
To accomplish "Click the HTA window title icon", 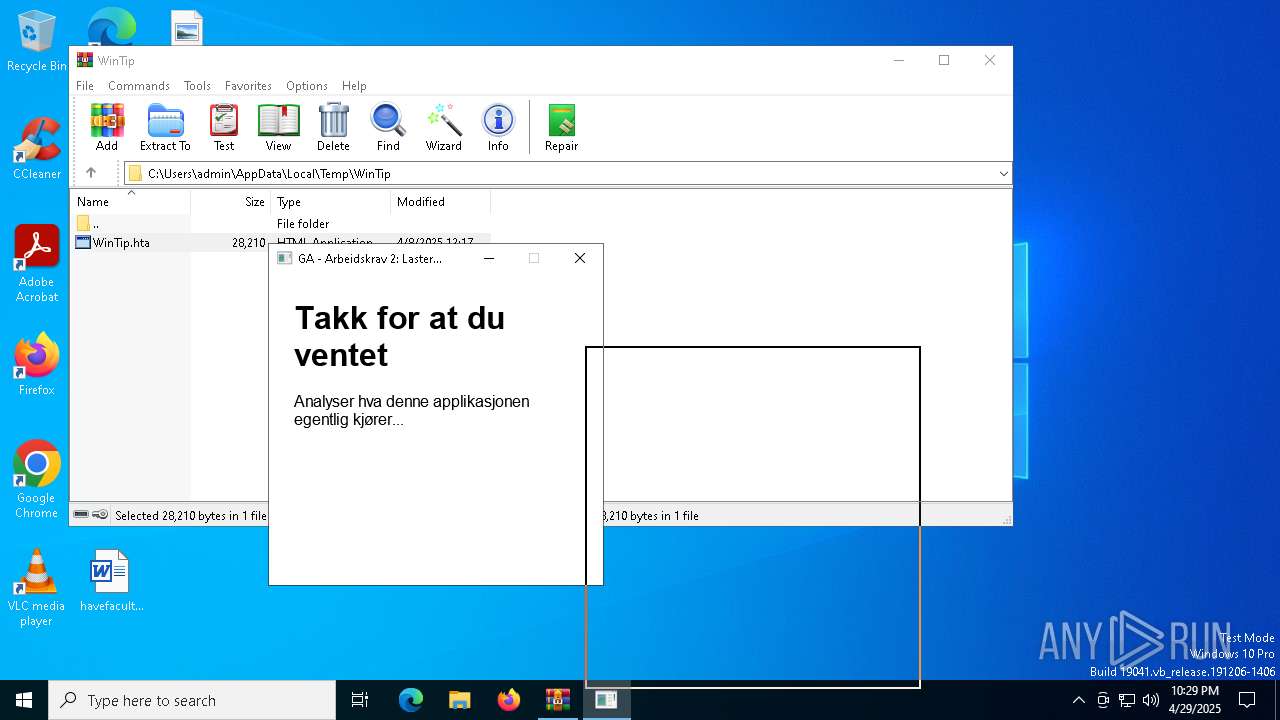I will point(284,259).
